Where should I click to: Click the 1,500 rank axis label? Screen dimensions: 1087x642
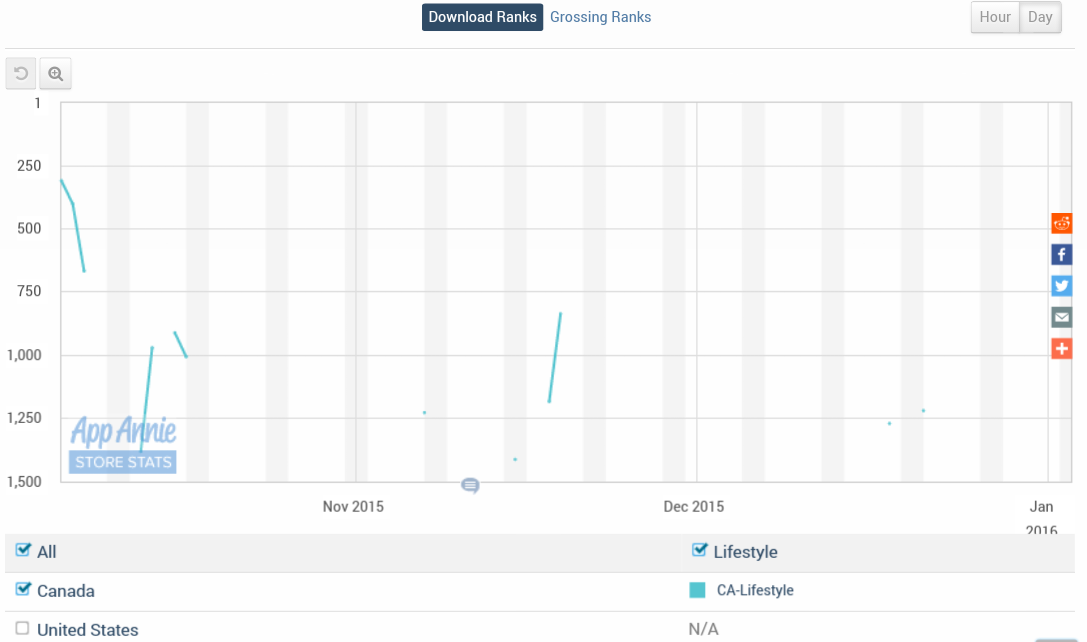point(24,482)
